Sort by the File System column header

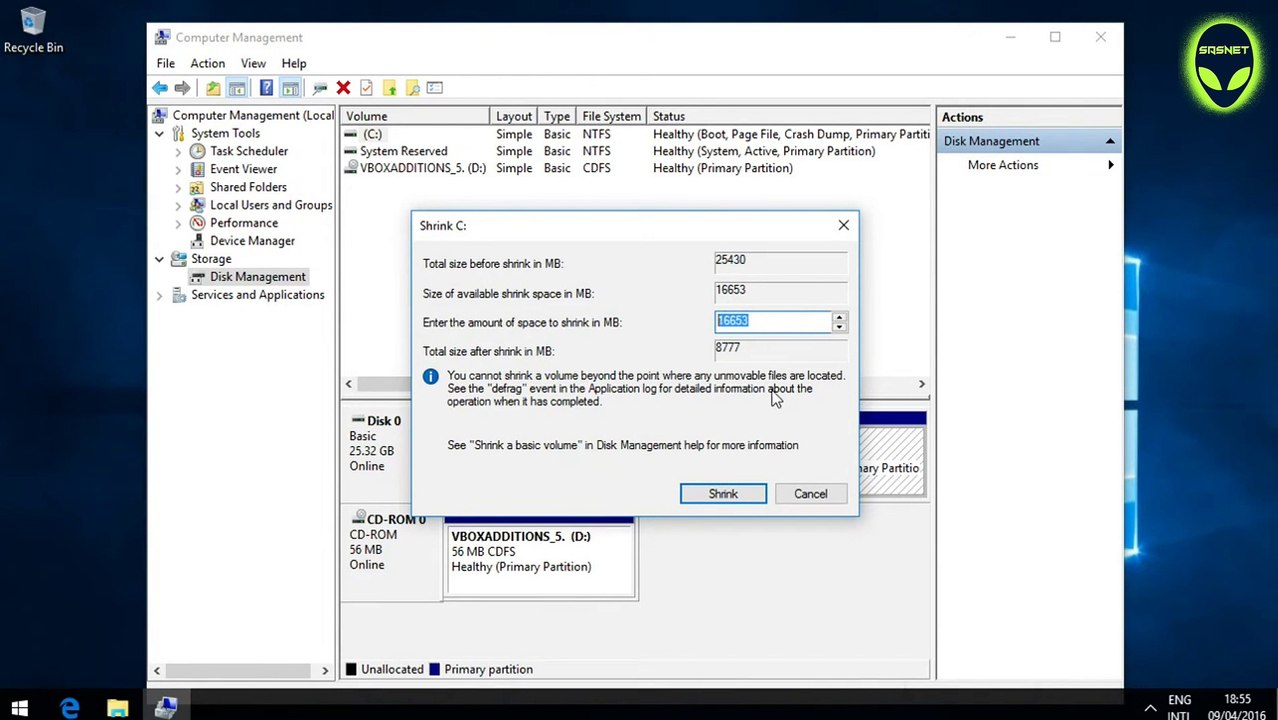click(x=611, y=116)
